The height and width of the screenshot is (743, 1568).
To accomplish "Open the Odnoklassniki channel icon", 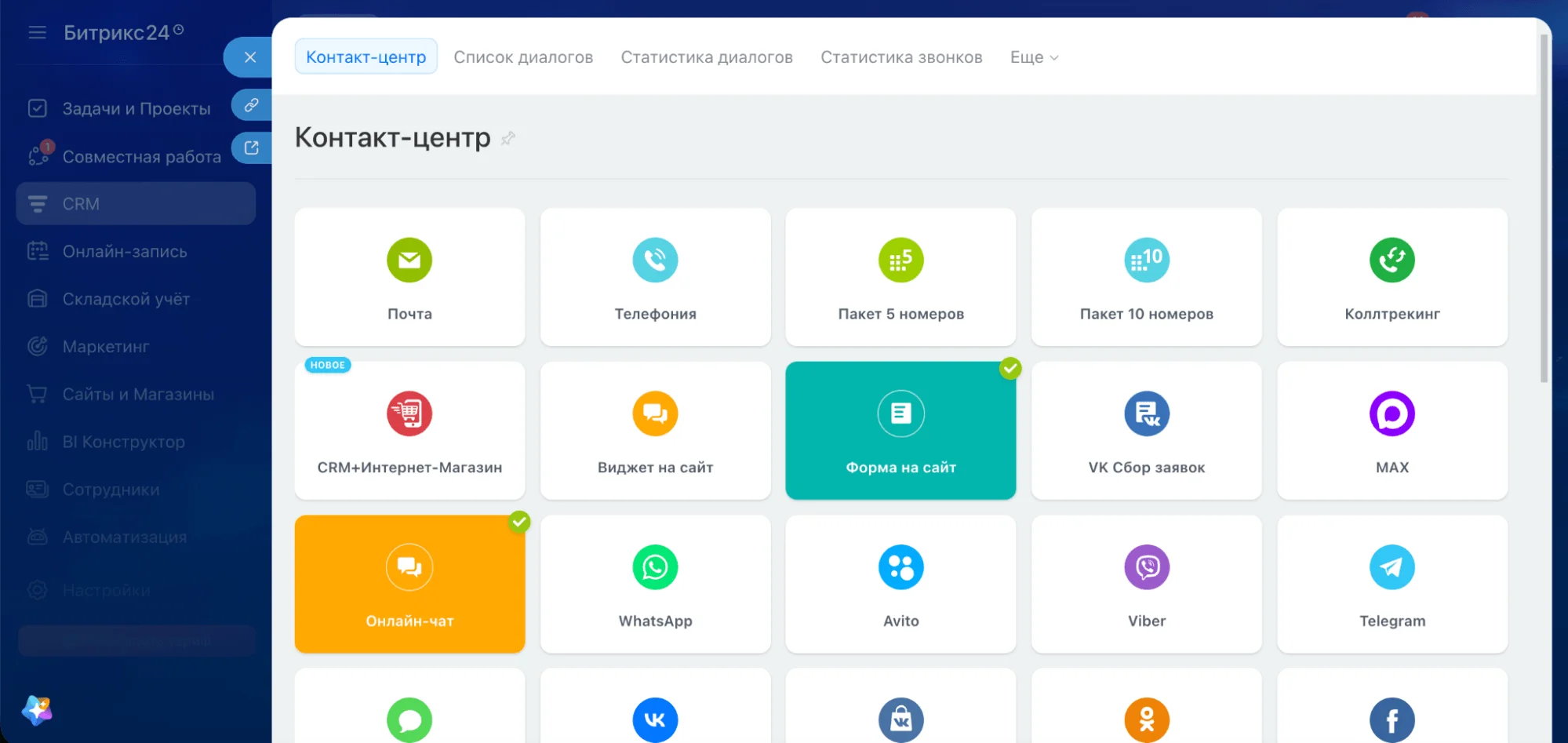I will coord(1147,719).
